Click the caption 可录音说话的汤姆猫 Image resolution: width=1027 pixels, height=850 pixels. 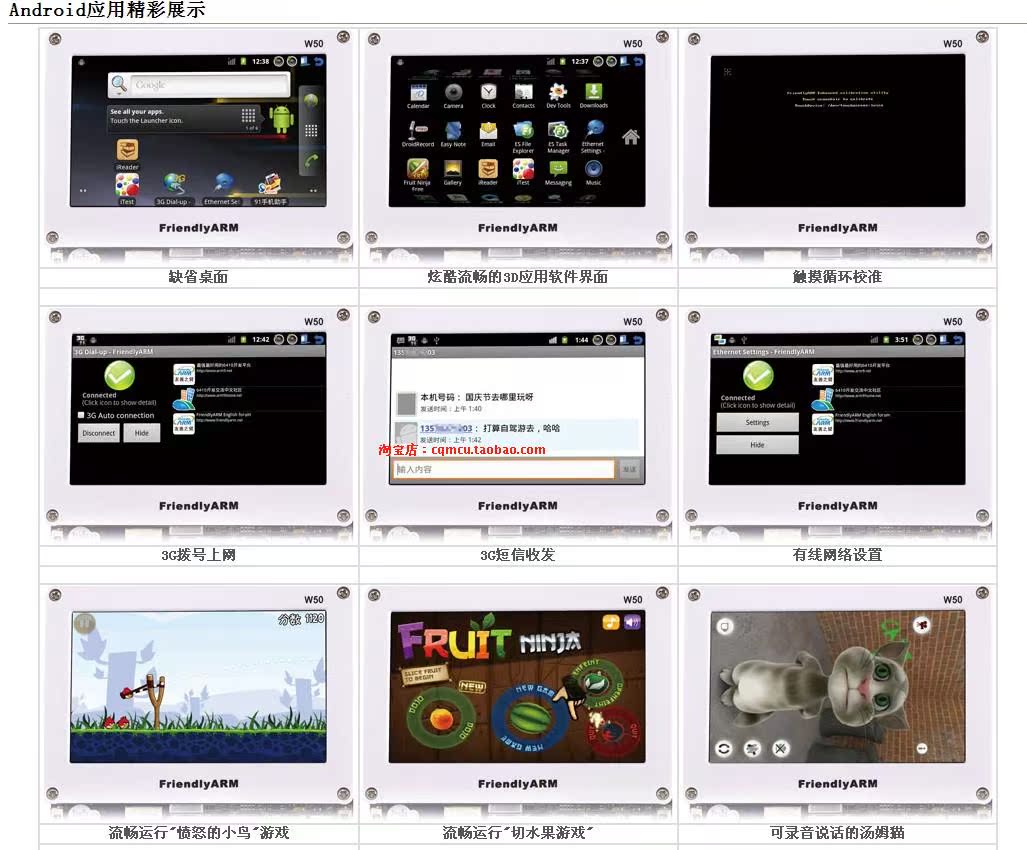[x=837, y=833]
